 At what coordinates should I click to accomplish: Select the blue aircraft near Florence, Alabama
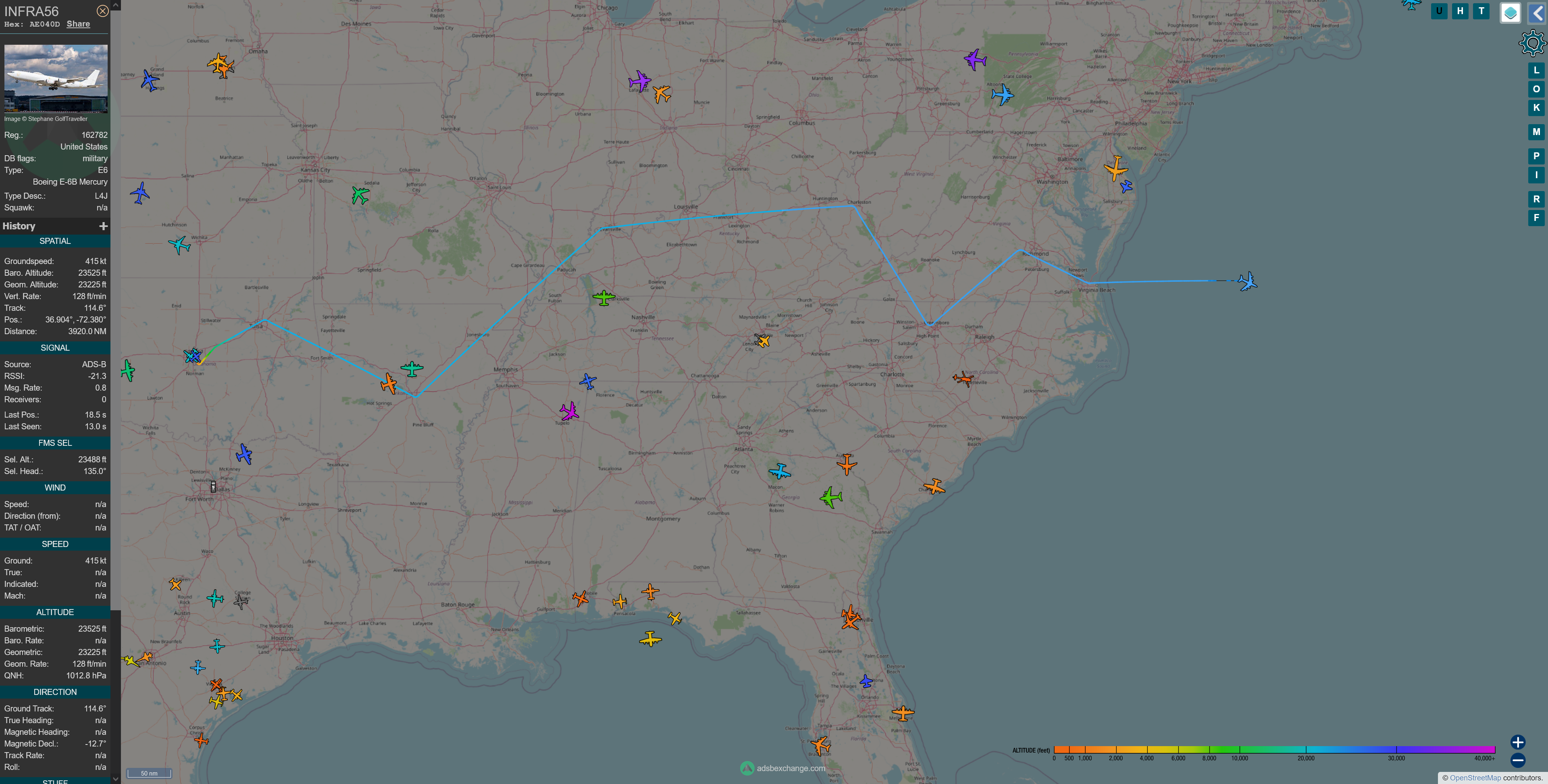[588, 381]
